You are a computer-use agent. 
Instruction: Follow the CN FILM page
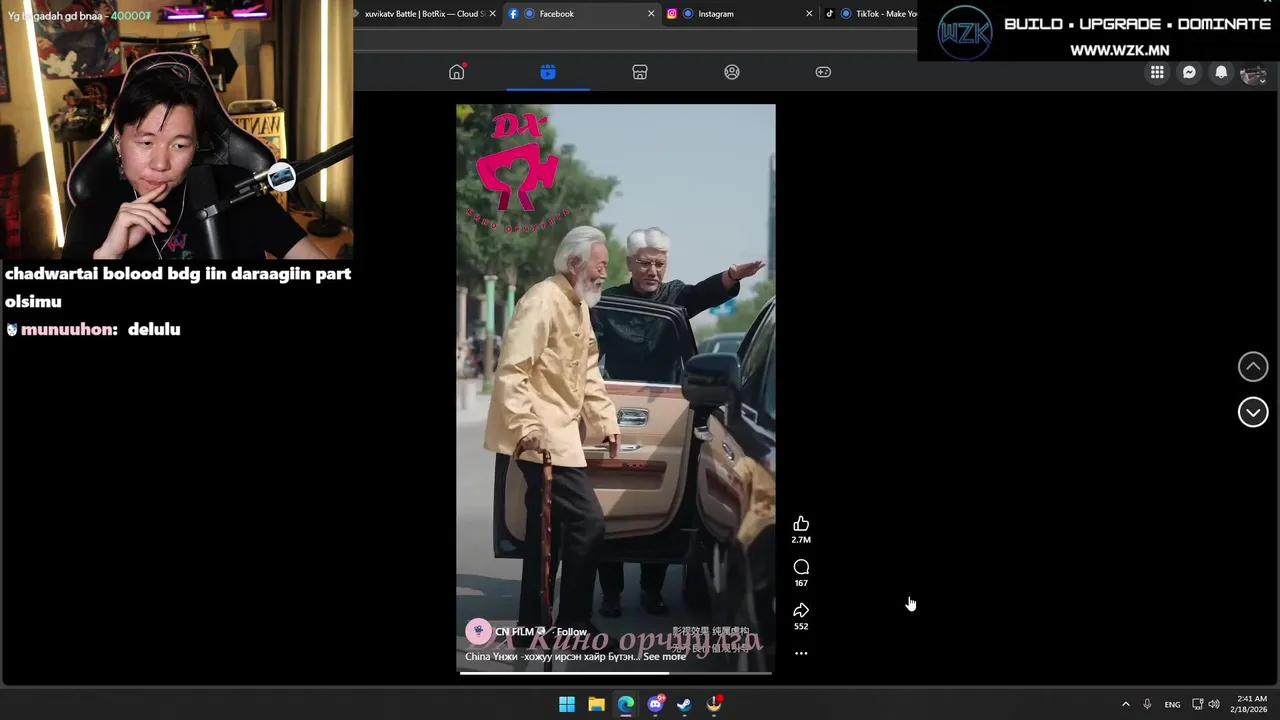(572, 632)
